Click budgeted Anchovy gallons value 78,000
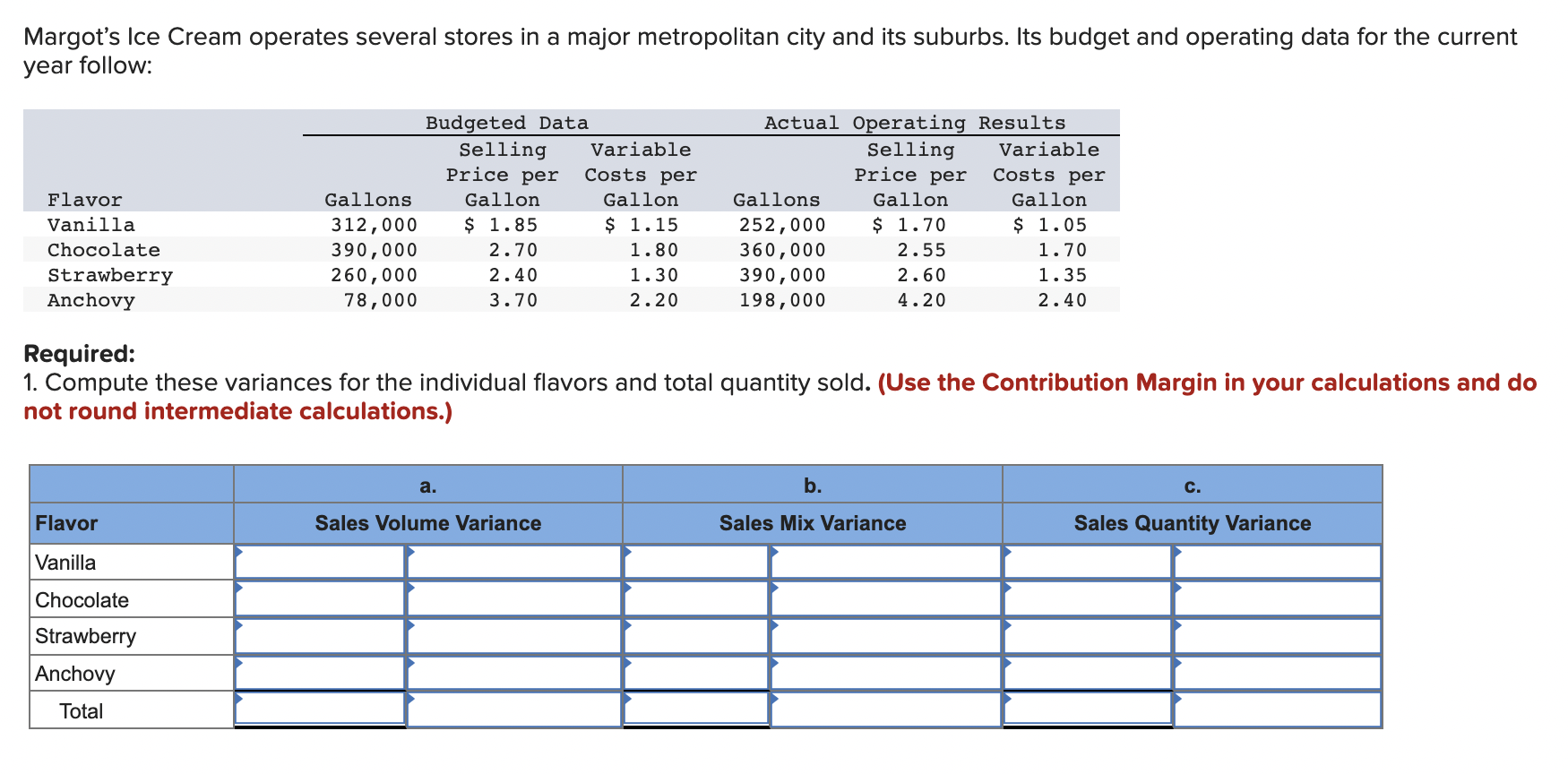 (x=381, y=300)
